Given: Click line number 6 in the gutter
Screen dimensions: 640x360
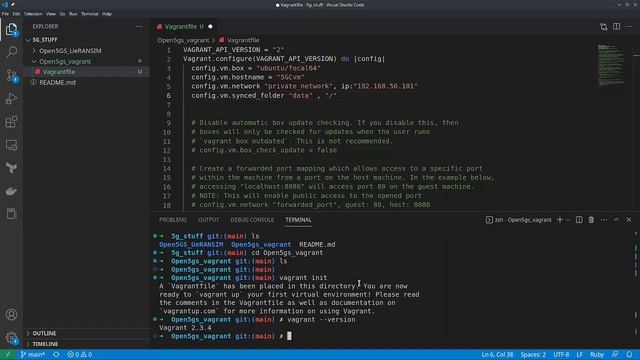Looking at the screenshot, I should point(169,96).
